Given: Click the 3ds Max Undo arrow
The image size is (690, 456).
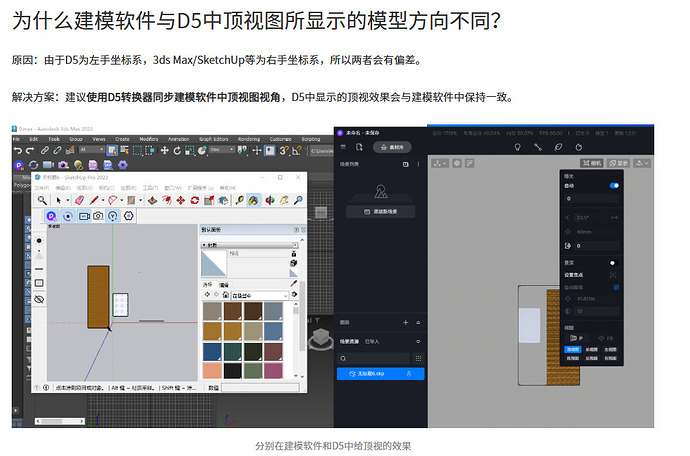Looking at the screenshot, I should tap(18, 151).
